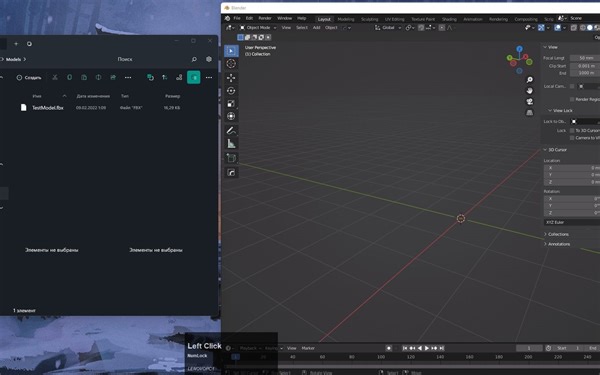Click the blue Z axis on navigation gizmo

519,49
